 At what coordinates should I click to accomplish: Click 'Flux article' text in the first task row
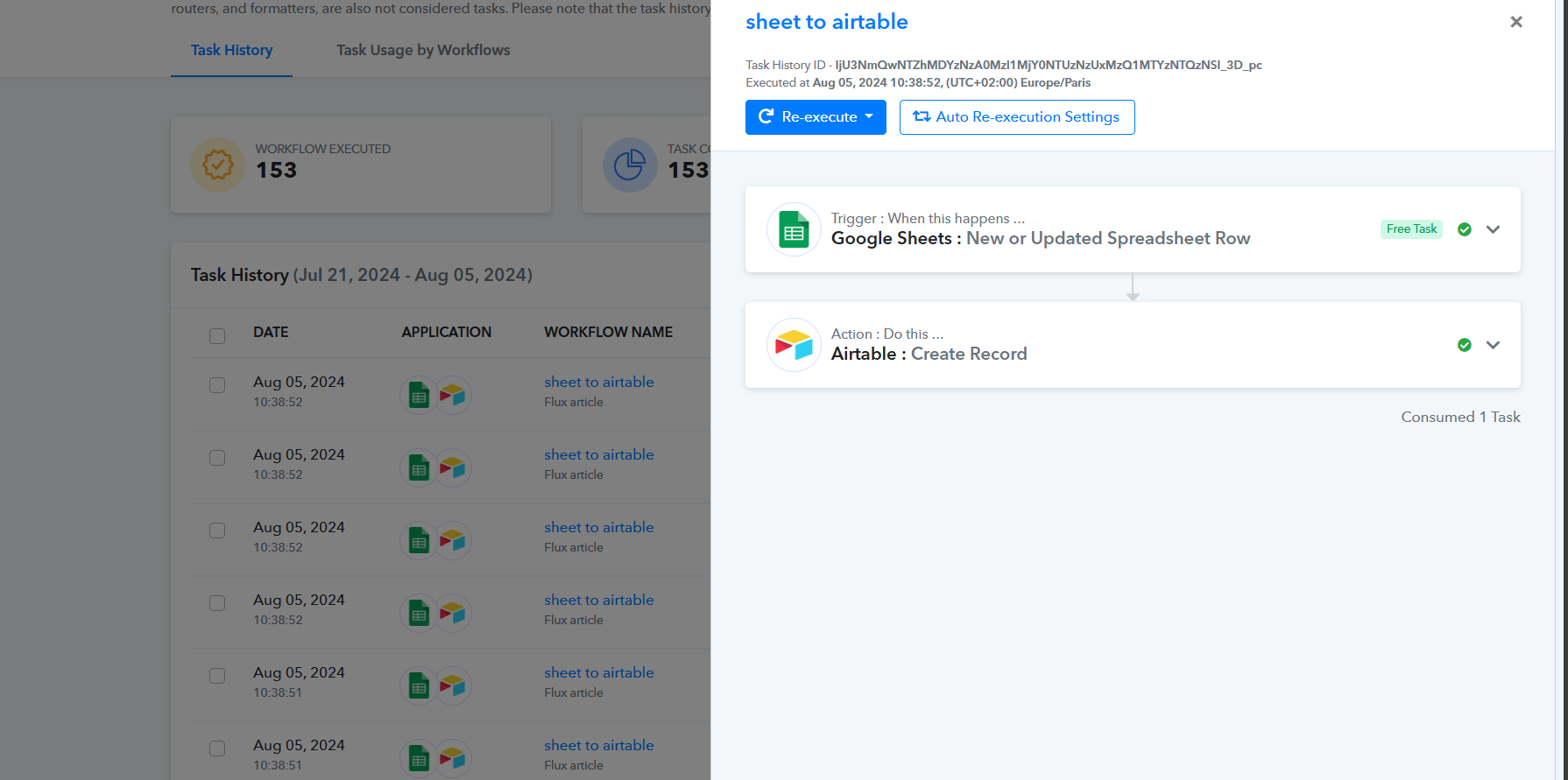point(574,402)
